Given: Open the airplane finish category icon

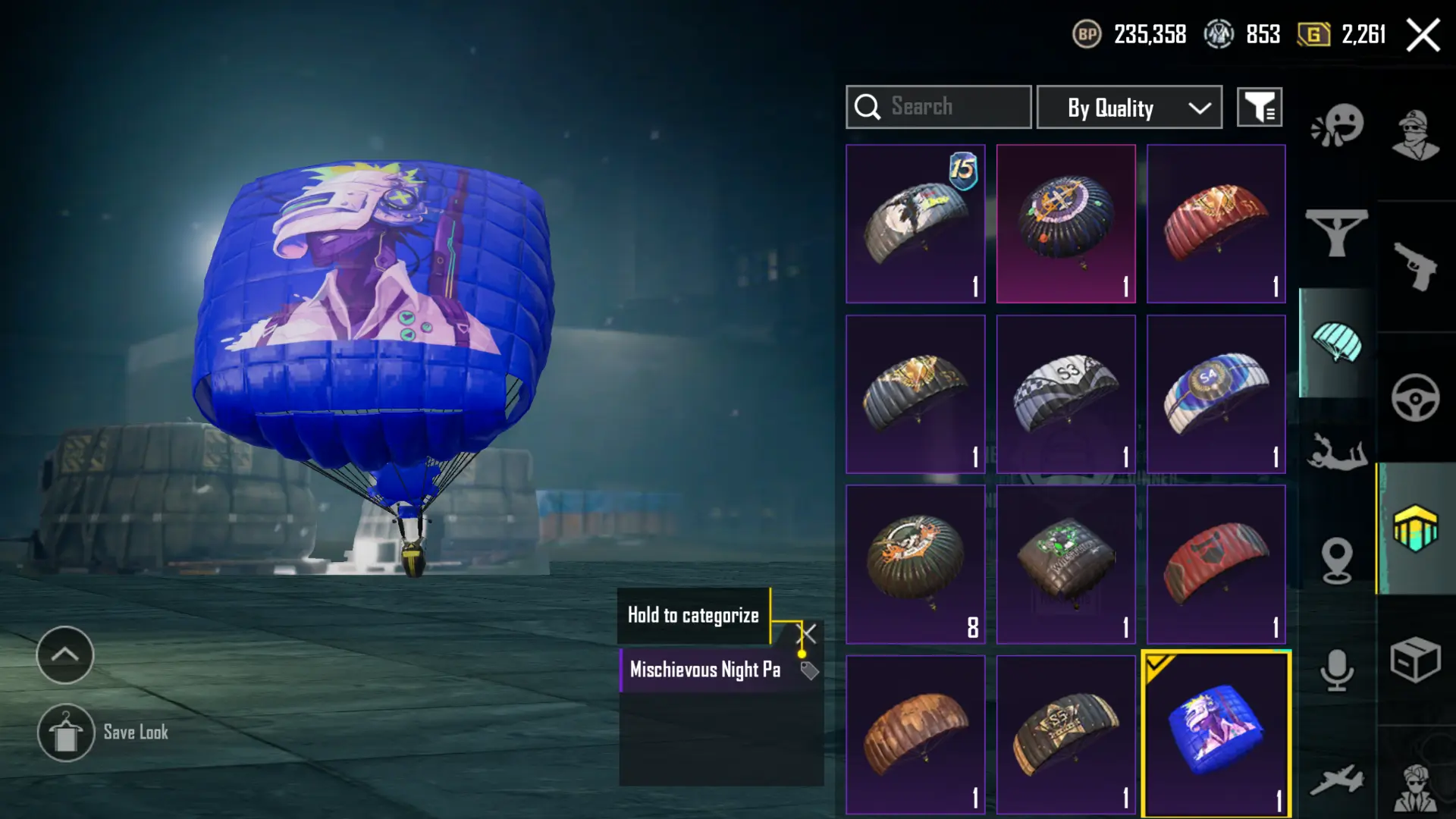Looking at the screenshot, I should tap(1336, 781).
